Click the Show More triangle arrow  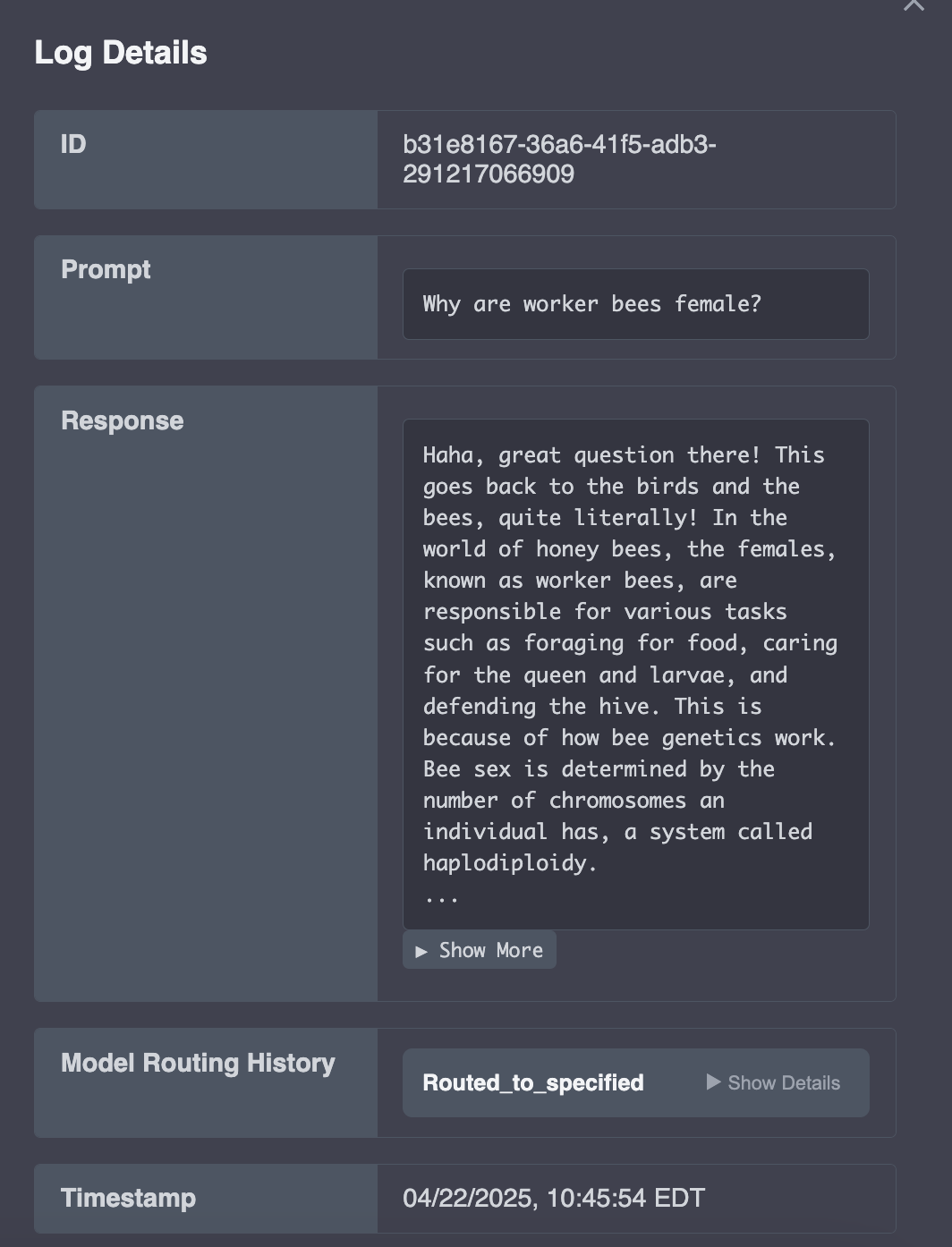coord(421,951)
